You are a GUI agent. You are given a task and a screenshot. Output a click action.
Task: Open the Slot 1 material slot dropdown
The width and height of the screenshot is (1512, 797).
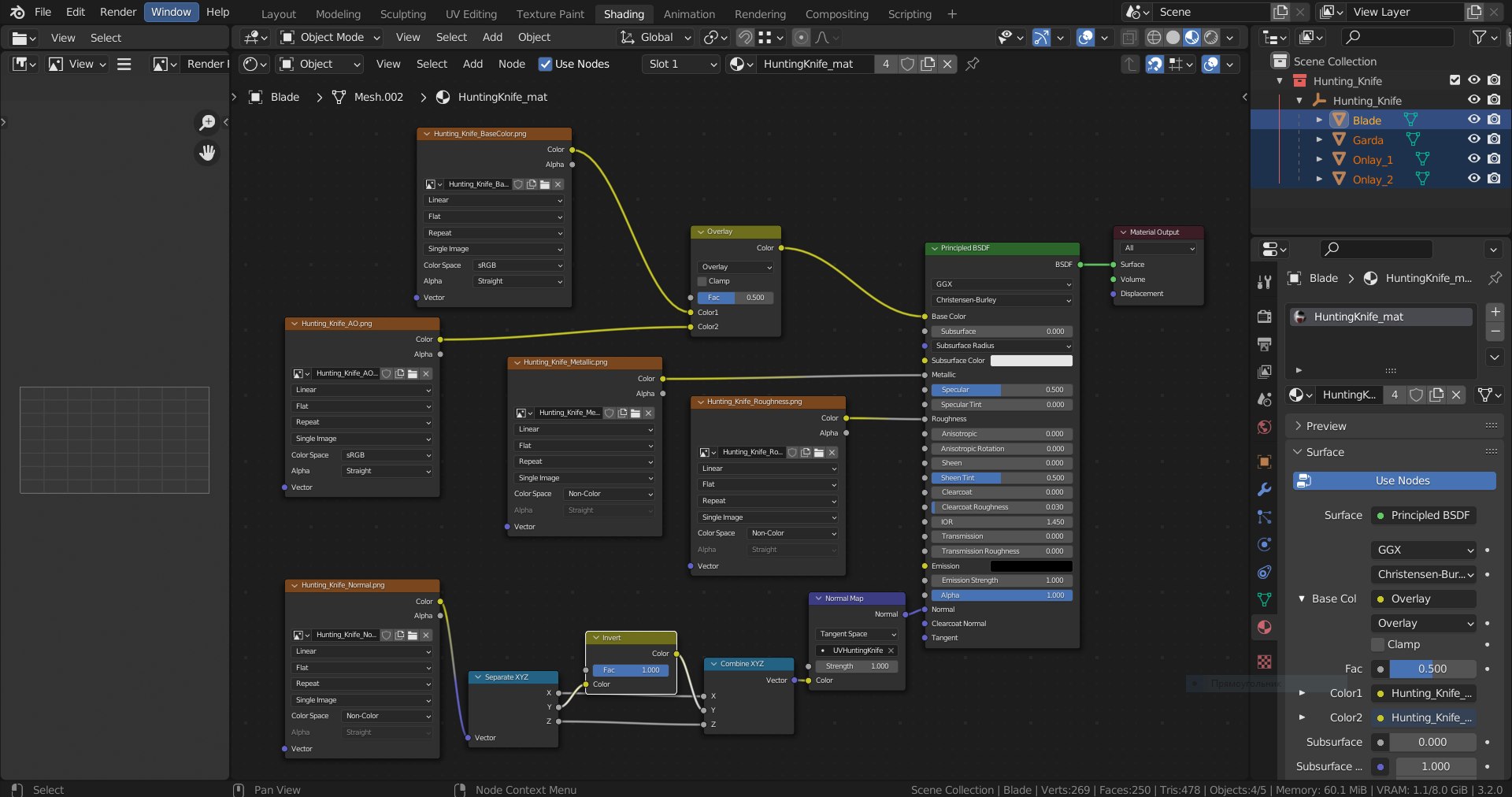click(x=682, y=64)
